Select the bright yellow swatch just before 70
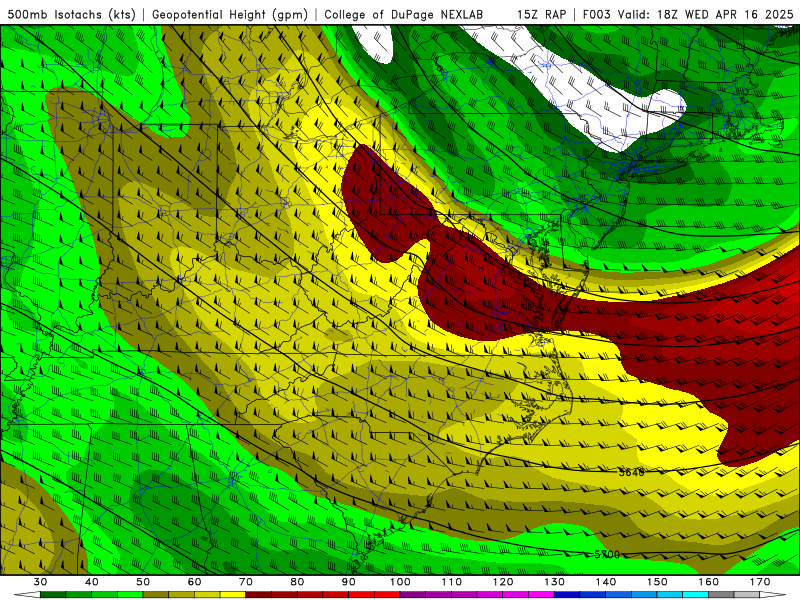This screenshot has height=600, width=800. pyautogui.click(x=233, y=595)
